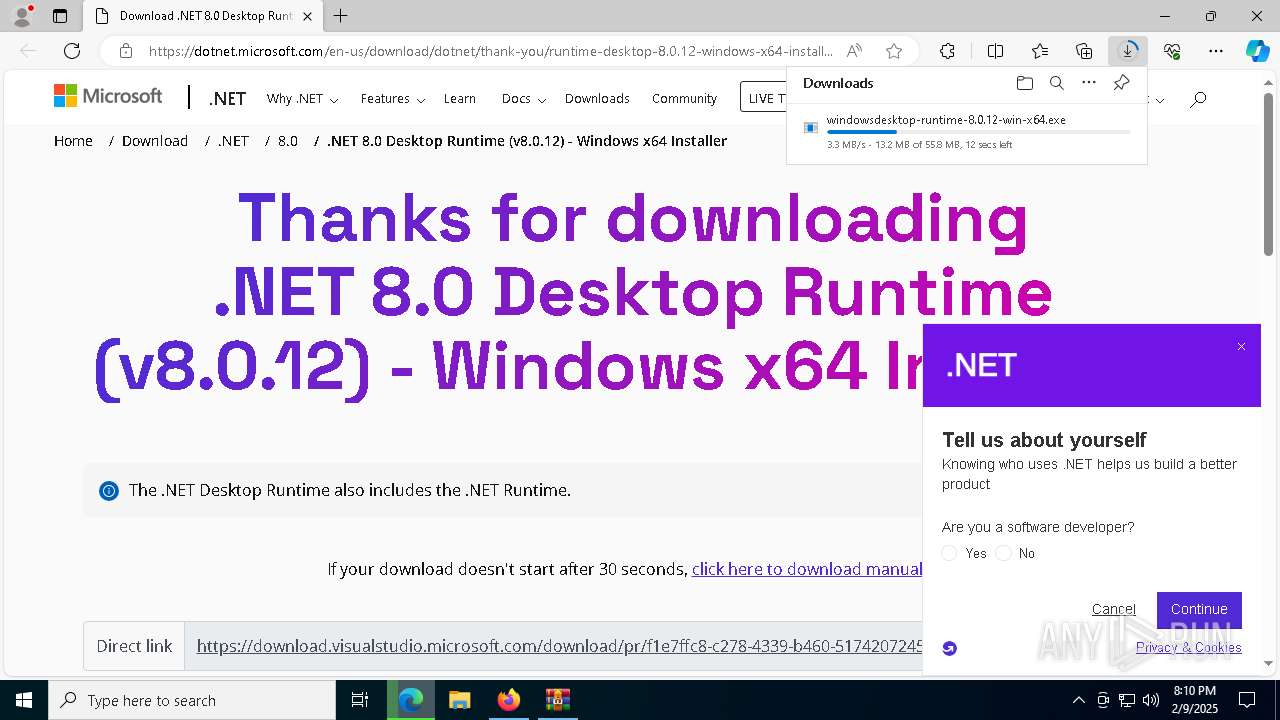Click here to download manually link

click(807, 569)
